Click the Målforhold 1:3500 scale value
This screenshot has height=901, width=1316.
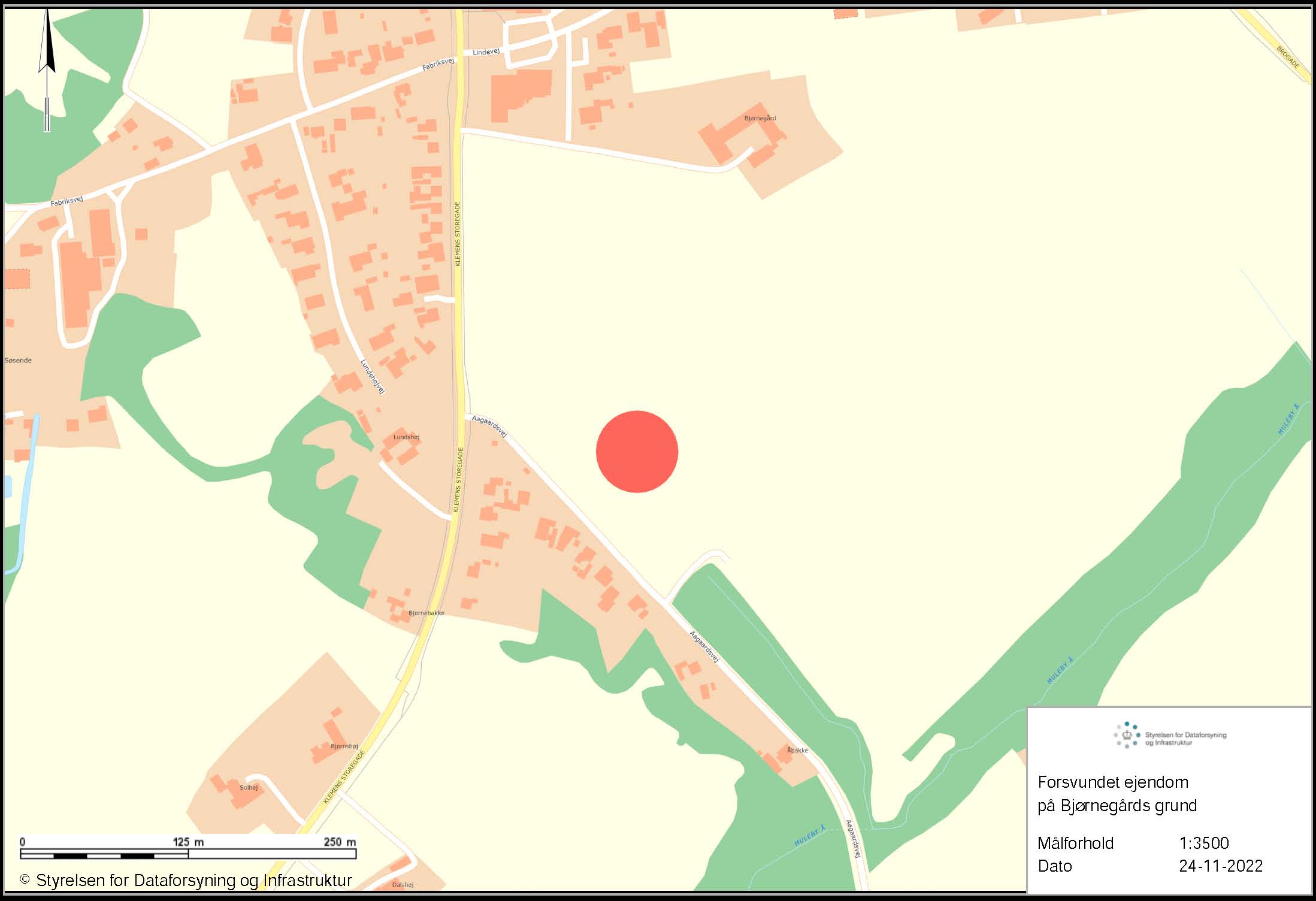tap(1204, 843)
